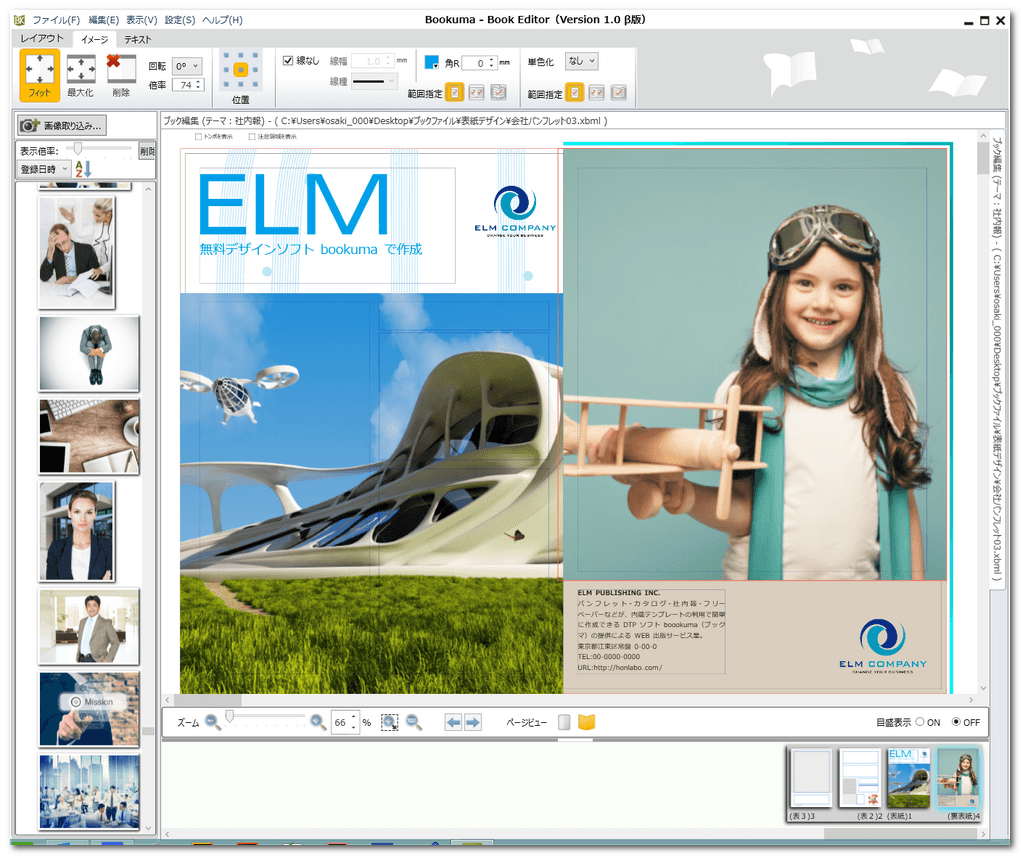Switch to two-page spread view icon
Viewport: 1021px width, 856px height.
tap(586, 722)
